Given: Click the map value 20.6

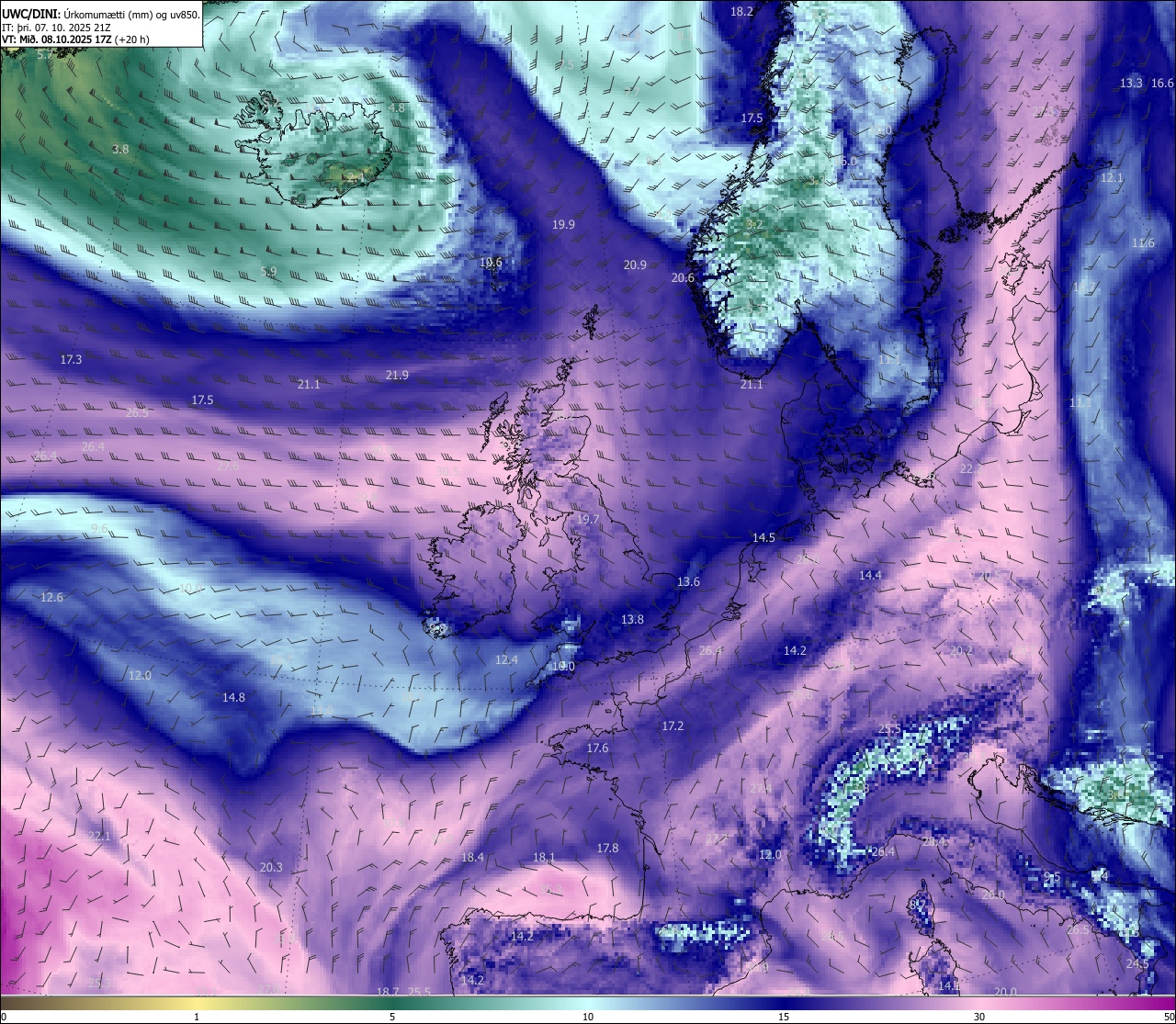Looking at the screenshot, I should [683, 278].
